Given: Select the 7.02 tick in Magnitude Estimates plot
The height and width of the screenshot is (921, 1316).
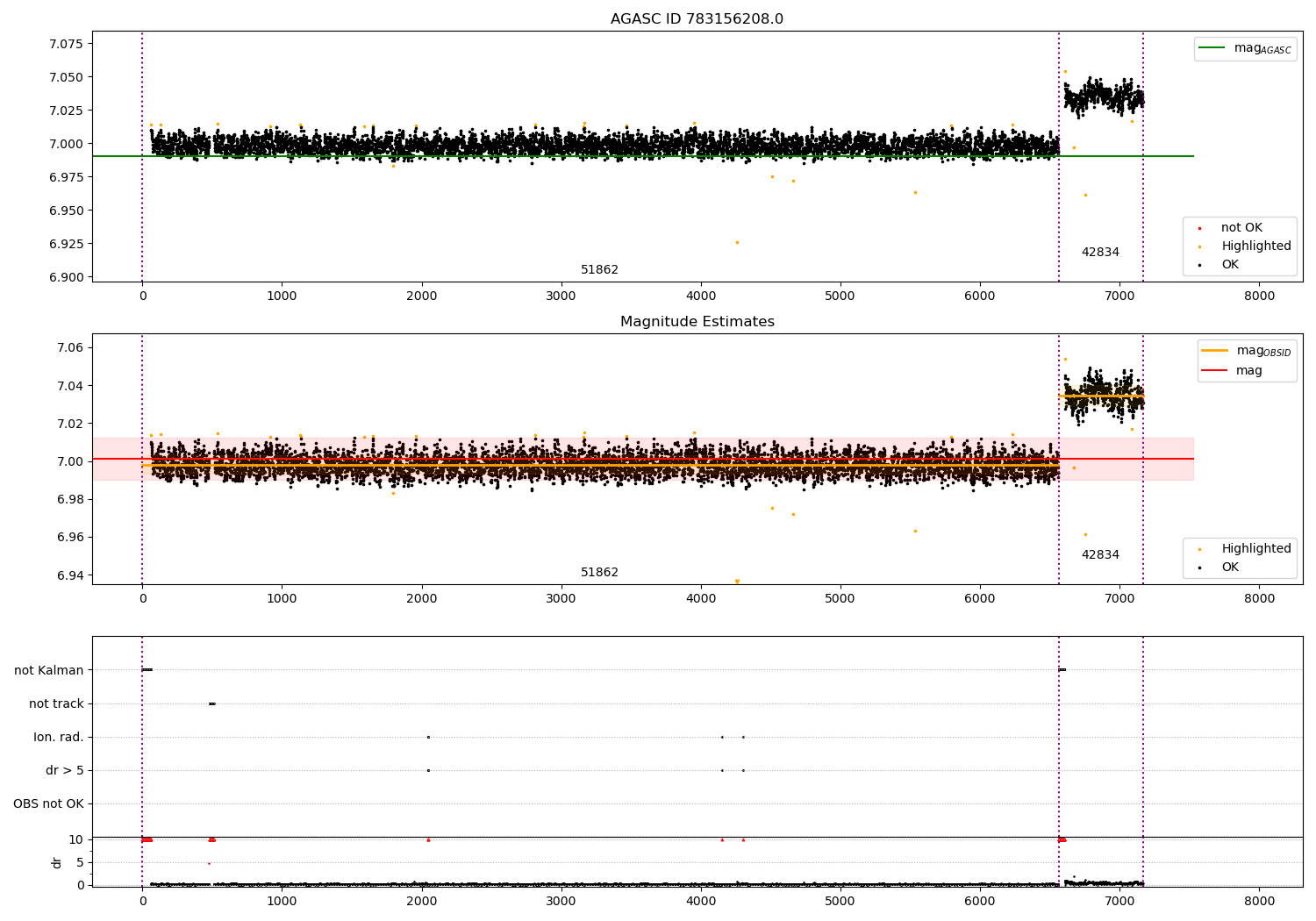Looking at the screenshot, I should coord(69,424).
